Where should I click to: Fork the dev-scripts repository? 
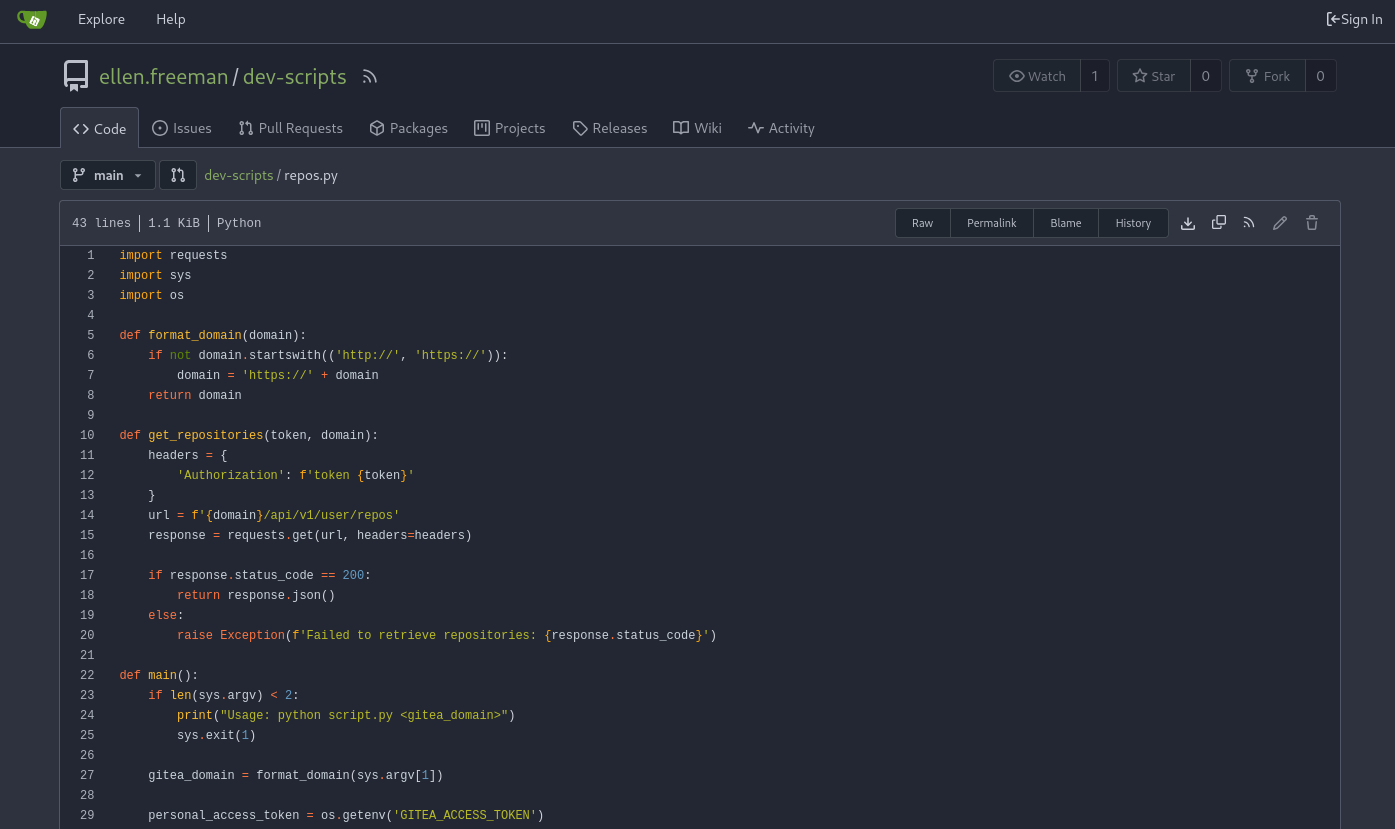coord(1267,76)
